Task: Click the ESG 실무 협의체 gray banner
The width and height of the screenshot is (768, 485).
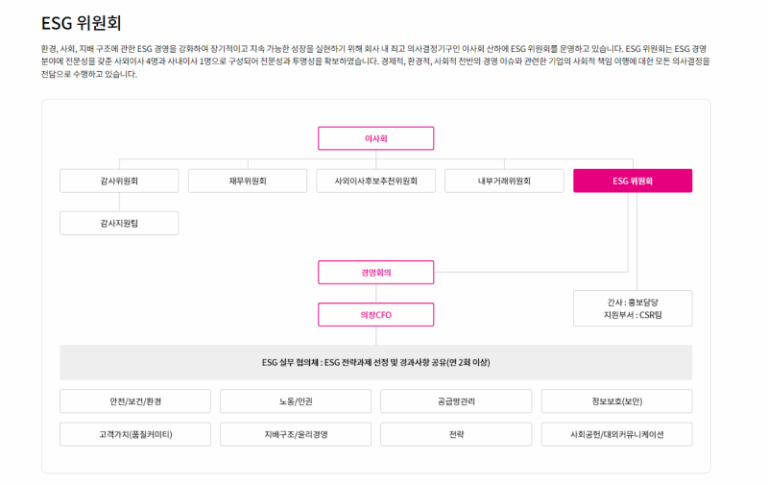Action: click(376, 363)
